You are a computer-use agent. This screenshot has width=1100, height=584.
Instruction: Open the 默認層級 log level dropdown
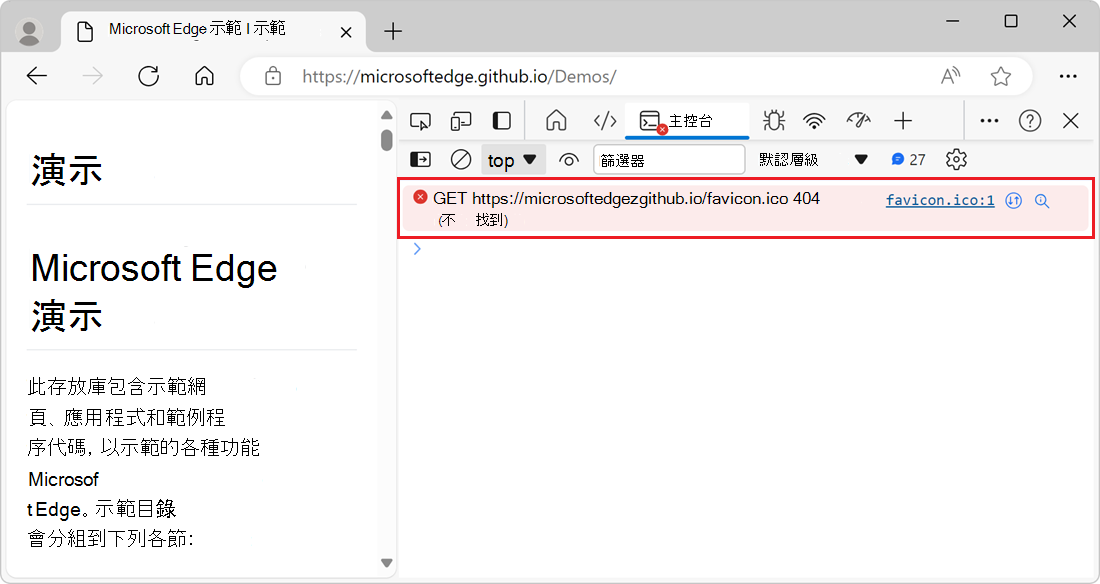[x=814, y=160]
